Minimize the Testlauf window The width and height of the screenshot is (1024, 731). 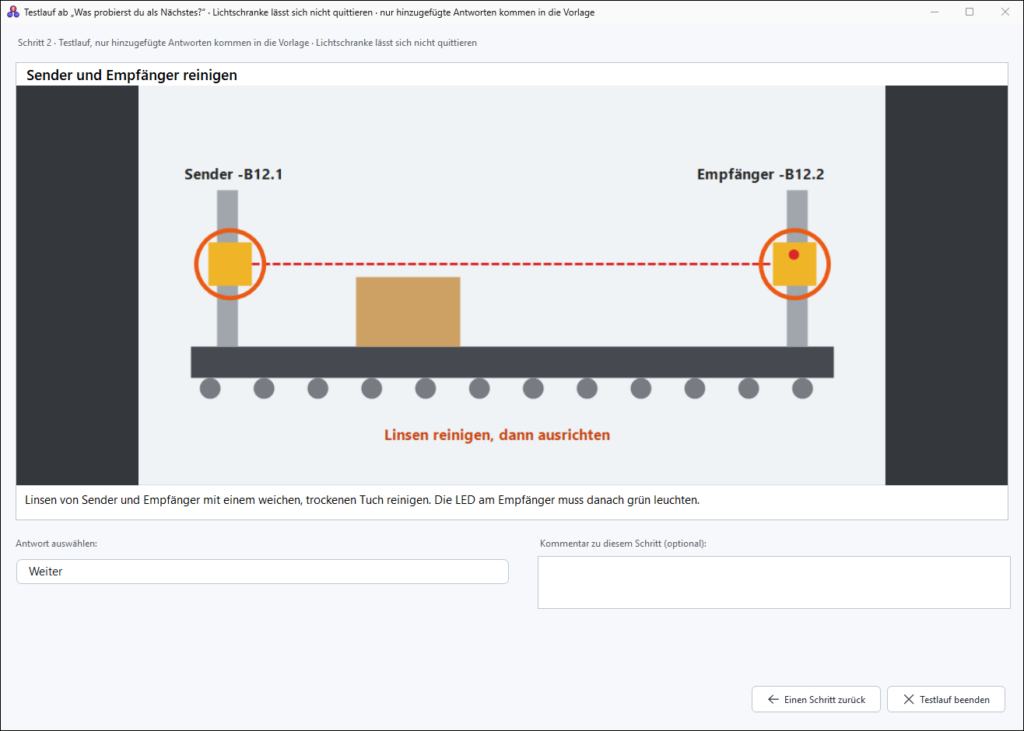click(935, 12)
